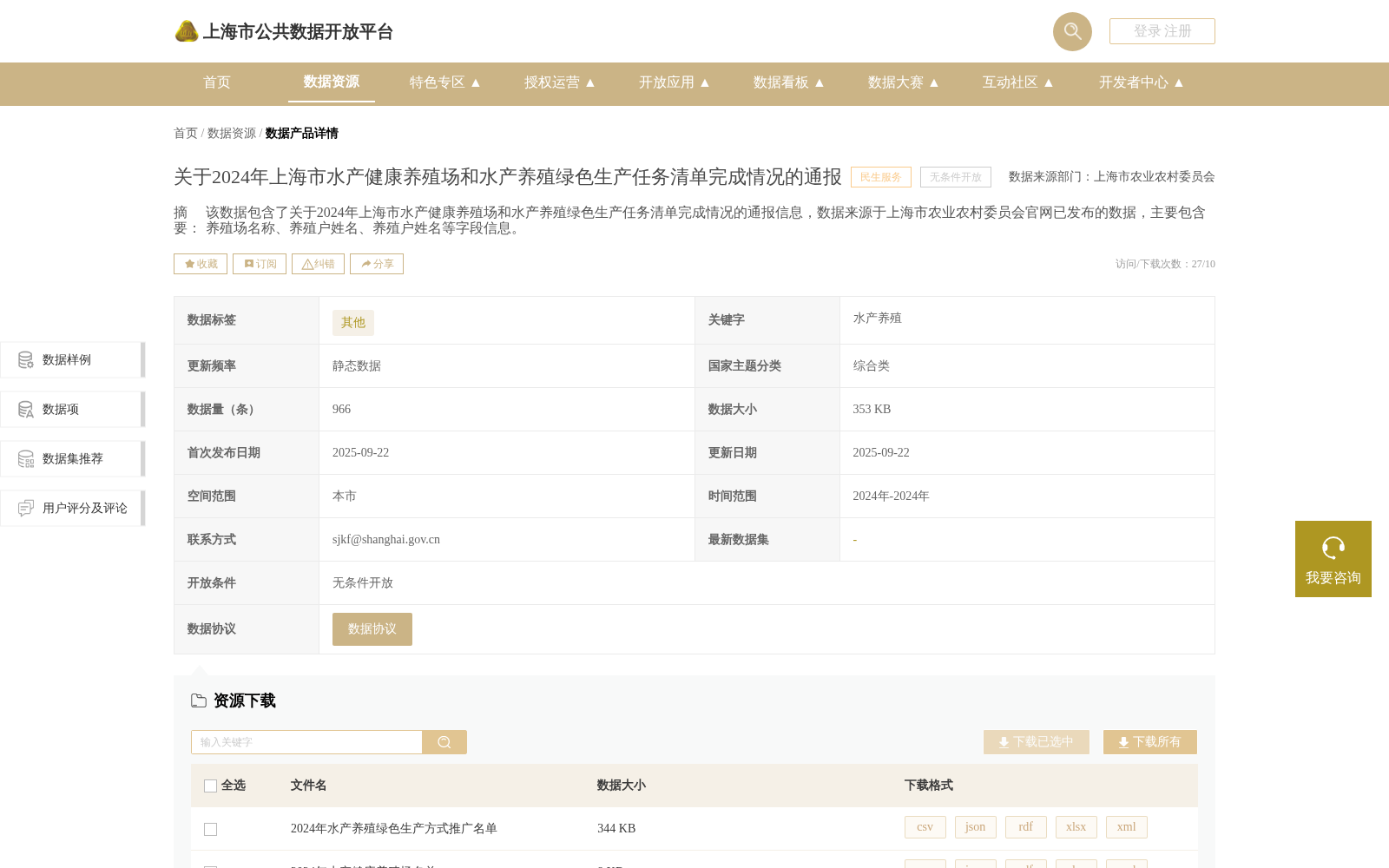1389x868 pixels.
Task: Tick the 全选 checkbox
Action: 210,786
